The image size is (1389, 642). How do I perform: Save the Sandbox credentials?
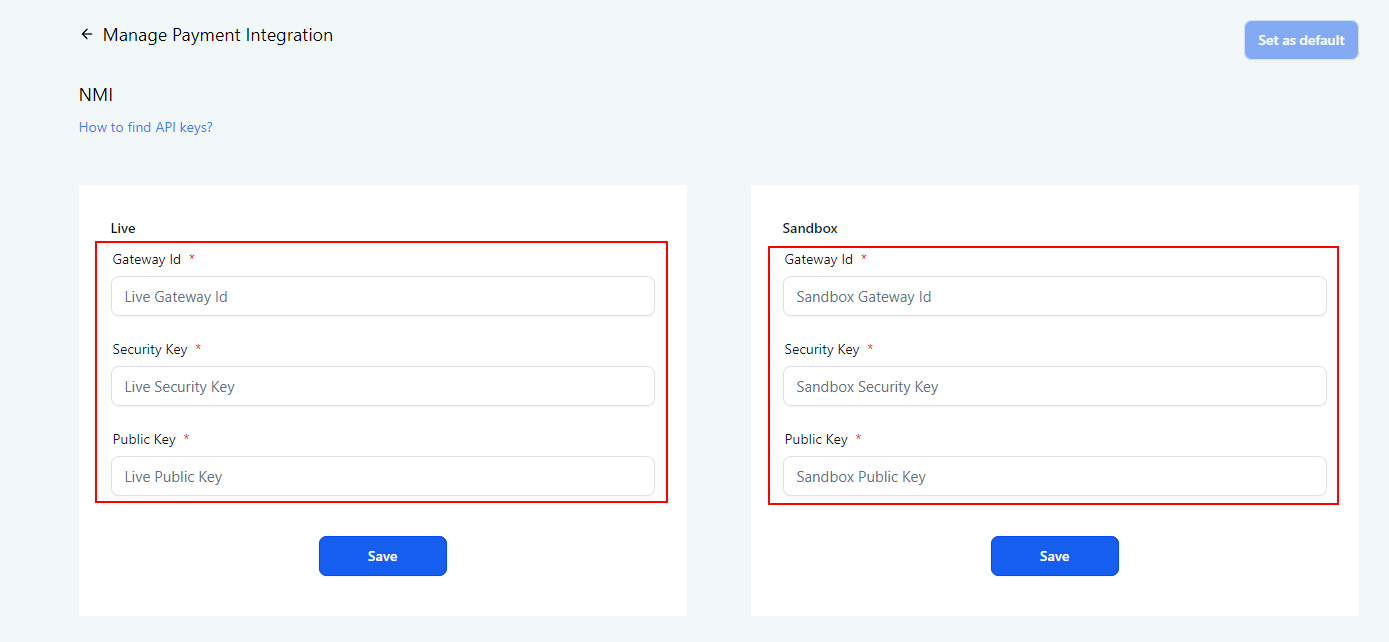1054,556
